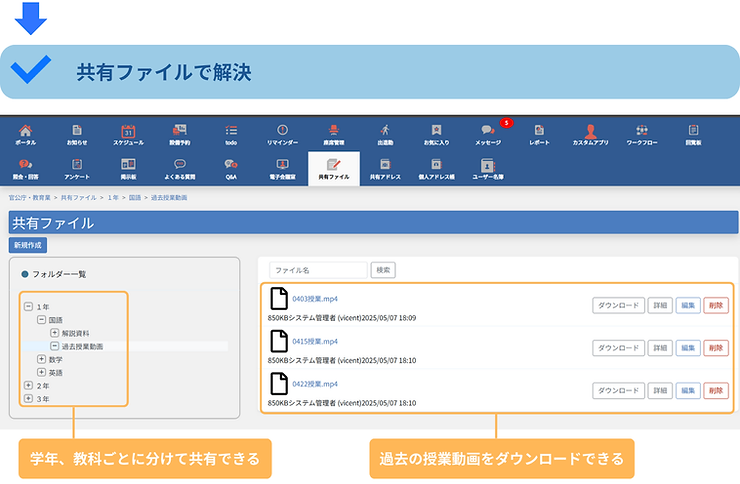Delete the 0422授業.mp4 file
Screen dimensions: 740x484
[716, 390]
